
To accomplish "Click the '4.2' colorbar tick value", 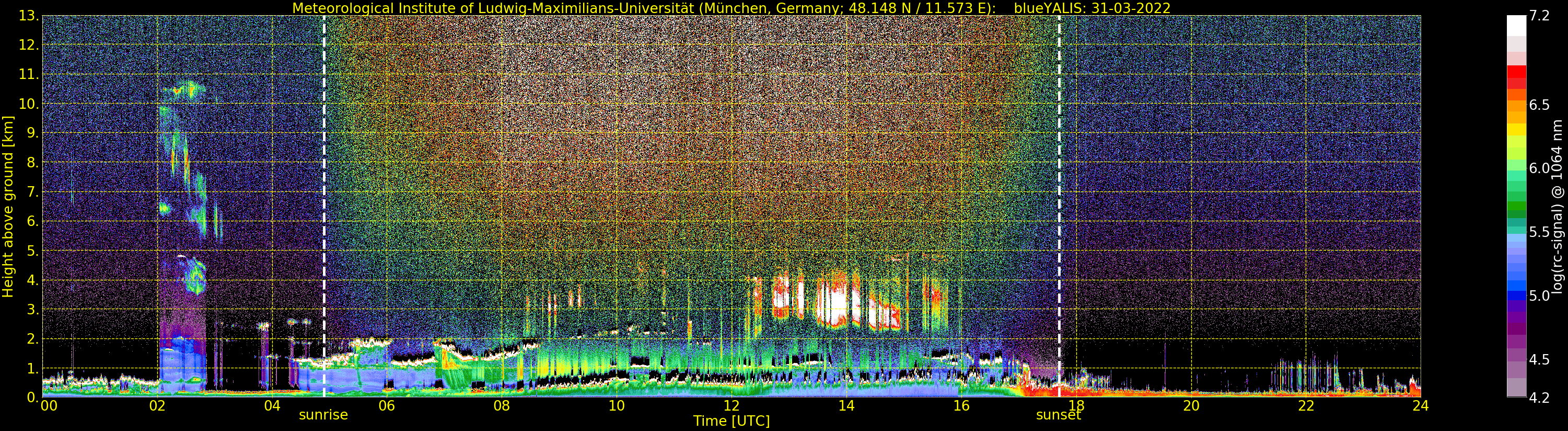I will coord(1539,398).
